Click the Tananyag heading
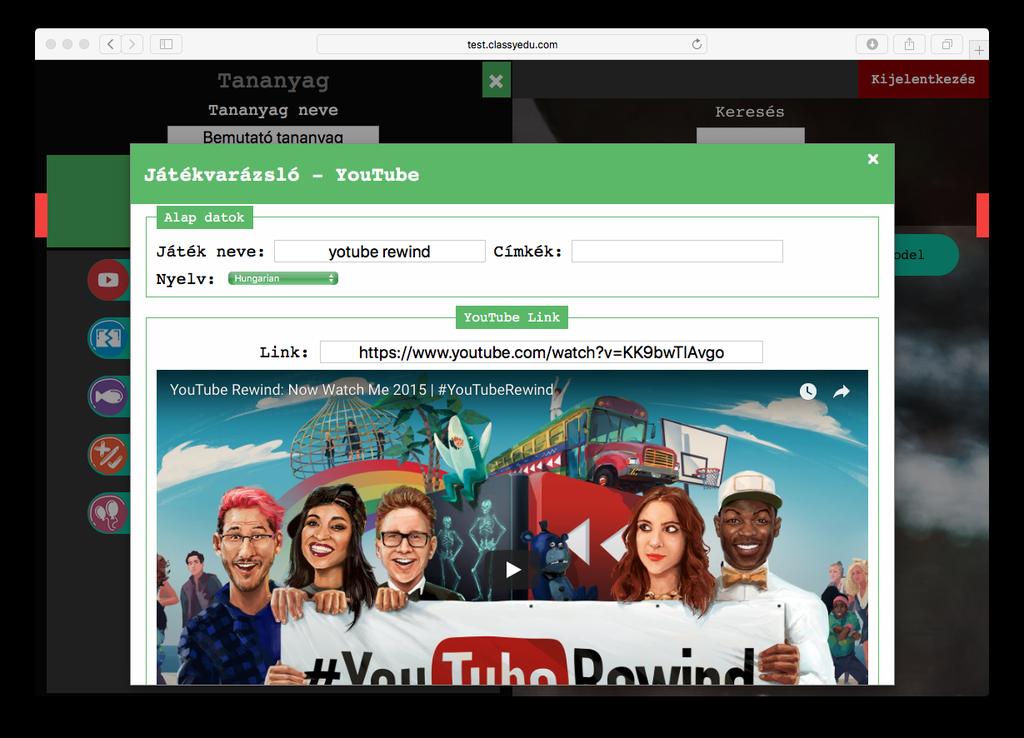Screen dimensions: 1024x738 [273, 80]
